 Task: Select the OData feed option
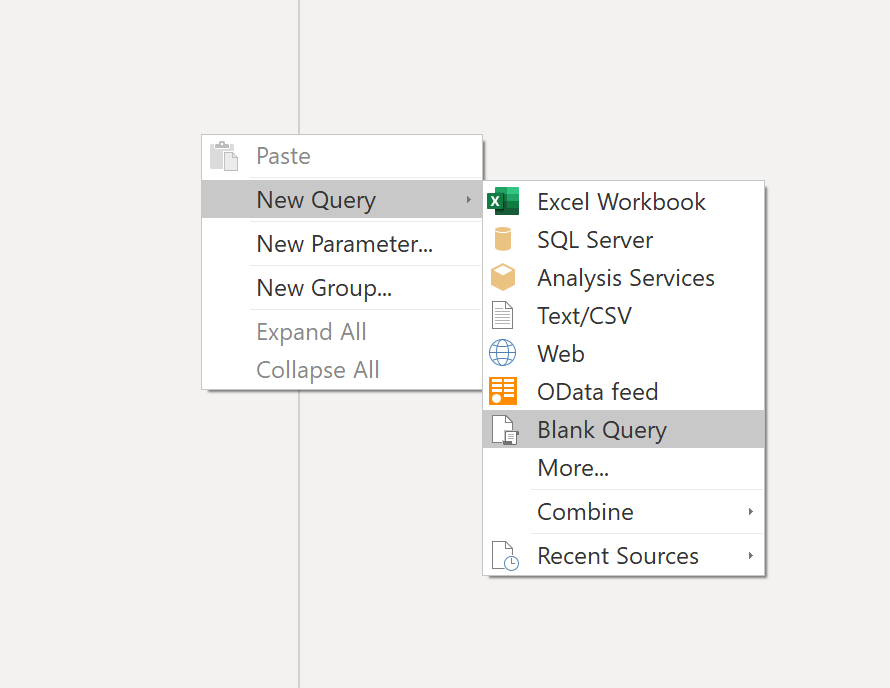click(623, 392)
